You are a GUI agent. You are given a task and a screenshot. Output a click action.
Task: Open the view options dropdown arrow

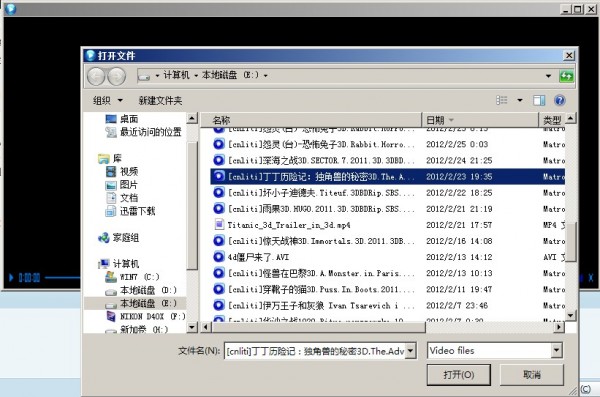(x=520, y=100)
